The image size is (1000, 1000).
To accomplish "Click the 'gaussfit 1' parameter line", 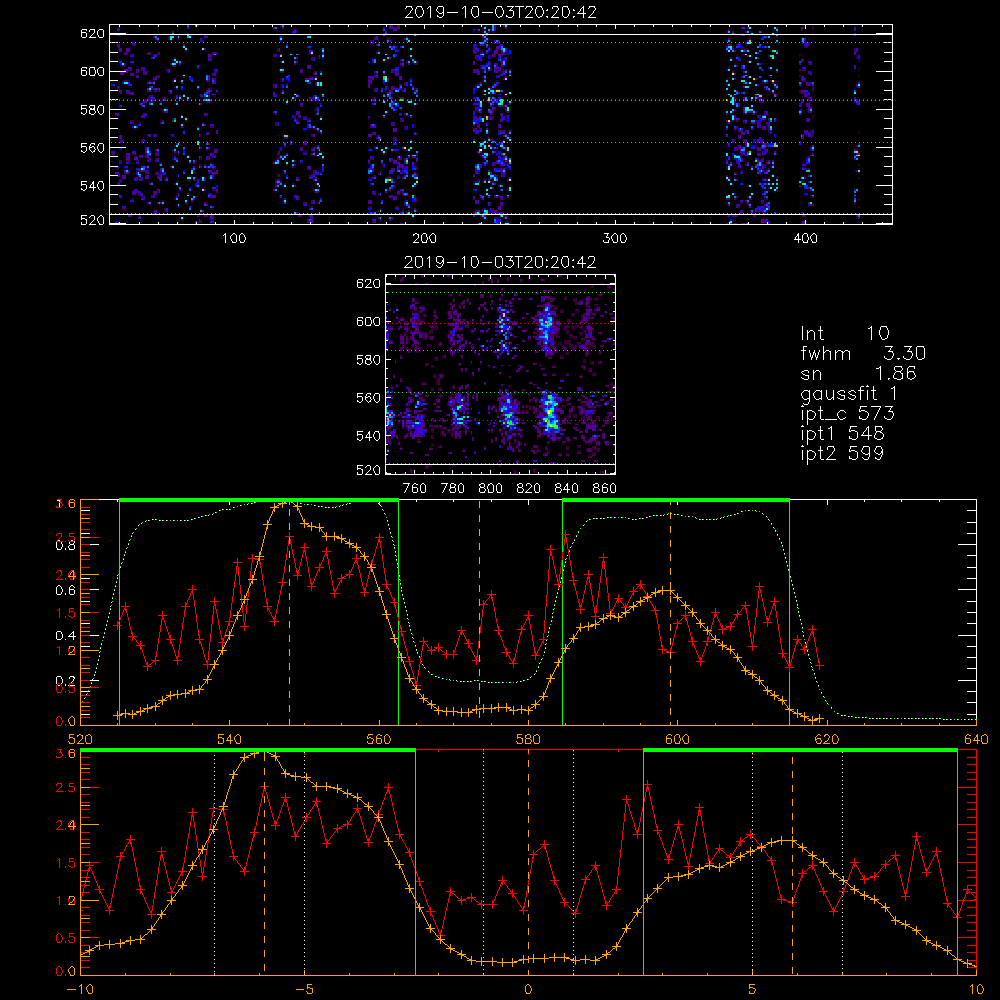I will coord(849,393).
